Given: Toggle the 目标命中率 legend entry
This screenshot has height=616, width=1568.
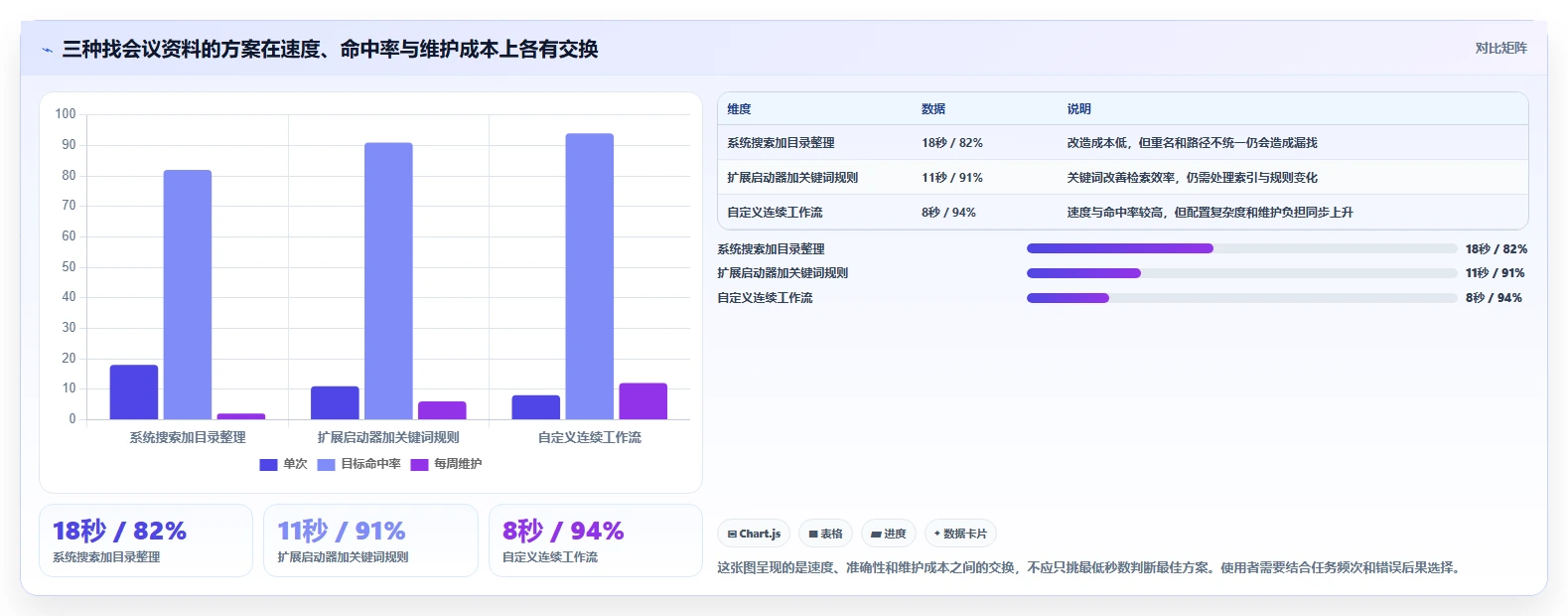Looking at the screenshot, I should coord(358,464).
